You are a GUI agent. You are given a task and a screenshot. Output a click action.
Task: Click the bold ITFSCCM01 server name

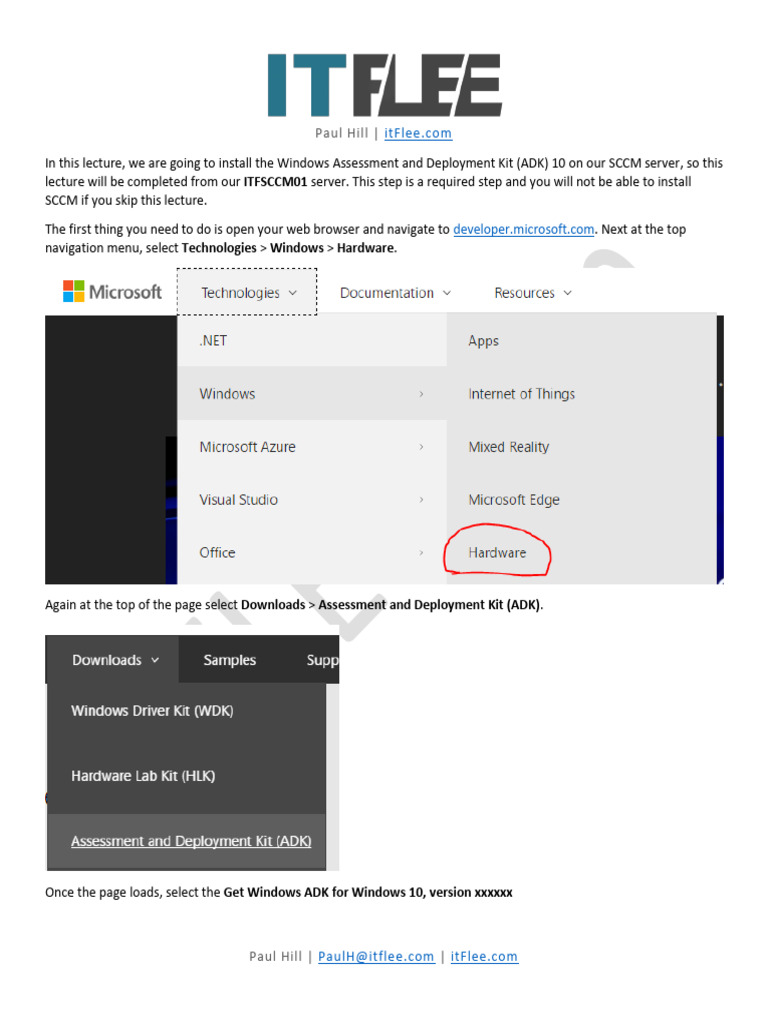[275, 182]
